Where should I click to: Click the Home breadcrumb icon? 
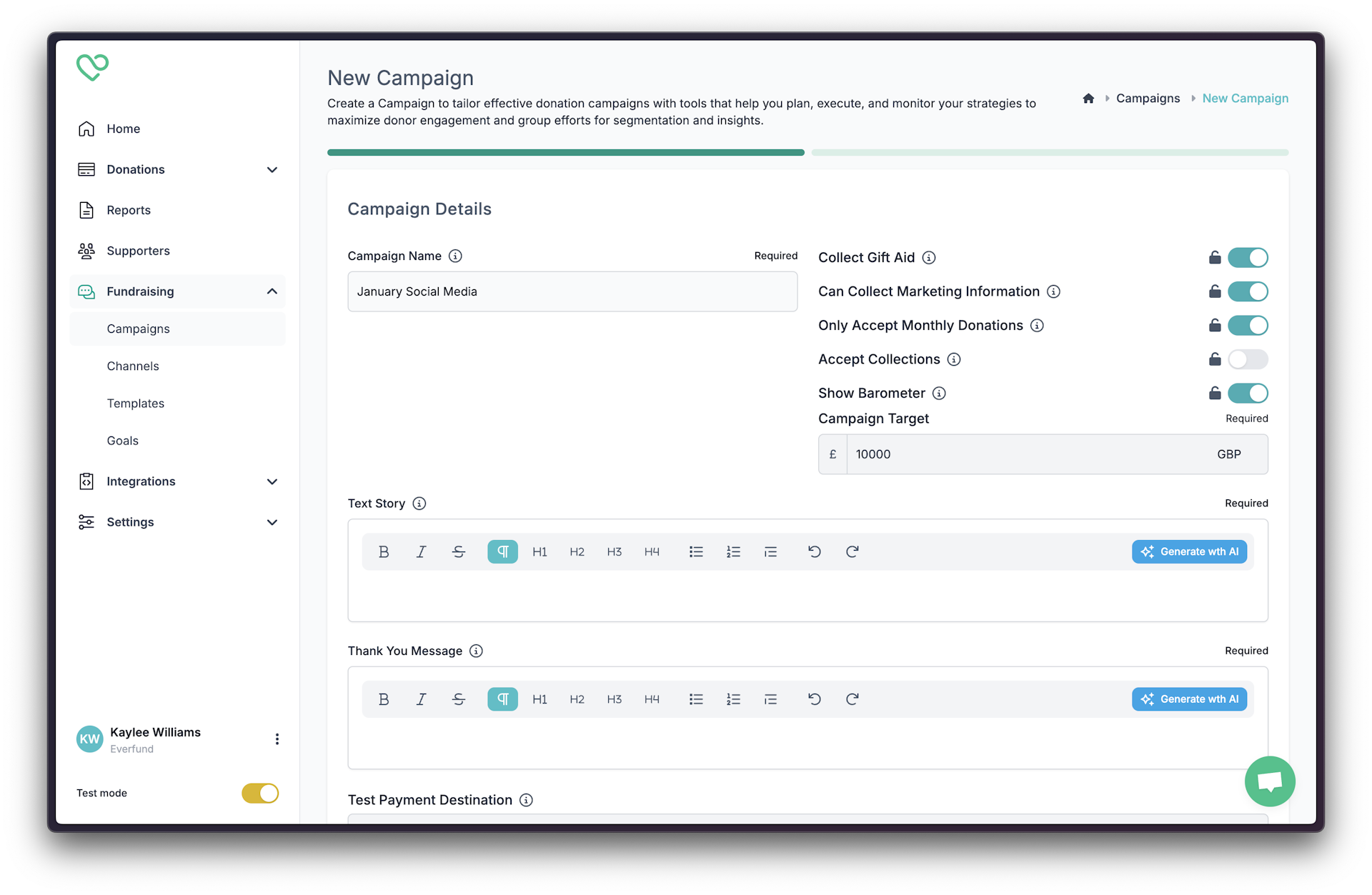click(x=1089, y=98)
